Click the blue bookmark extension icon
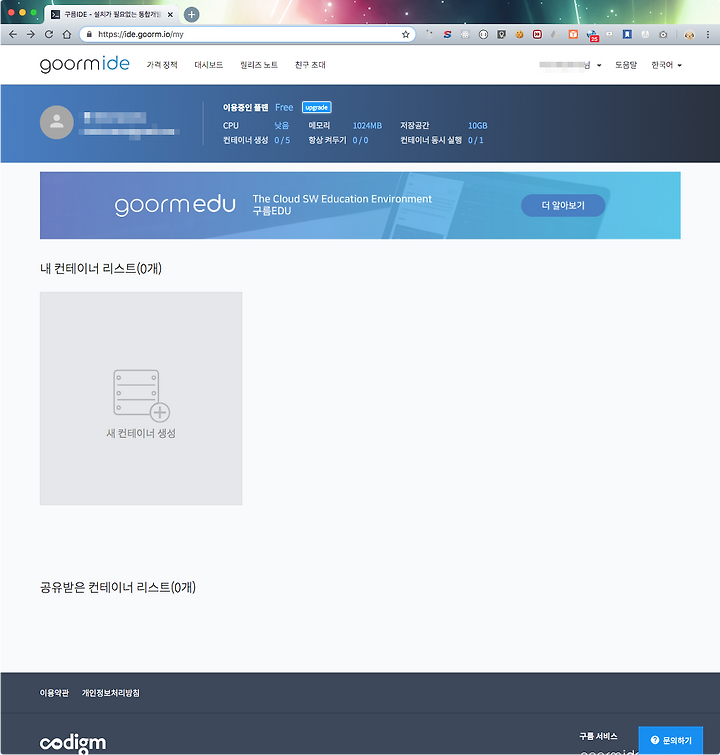Screen dimensions: 720x755 (x=627, y=34)
